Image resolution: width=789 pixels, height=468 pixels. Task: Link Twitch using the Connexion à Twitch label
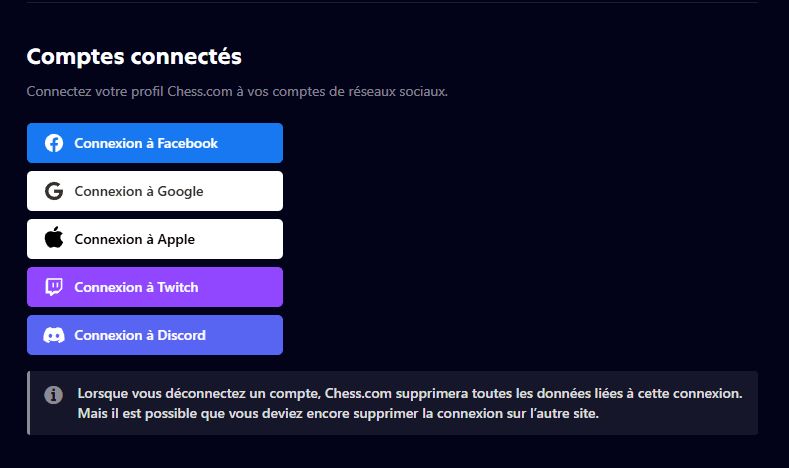[x=136, y=287]
